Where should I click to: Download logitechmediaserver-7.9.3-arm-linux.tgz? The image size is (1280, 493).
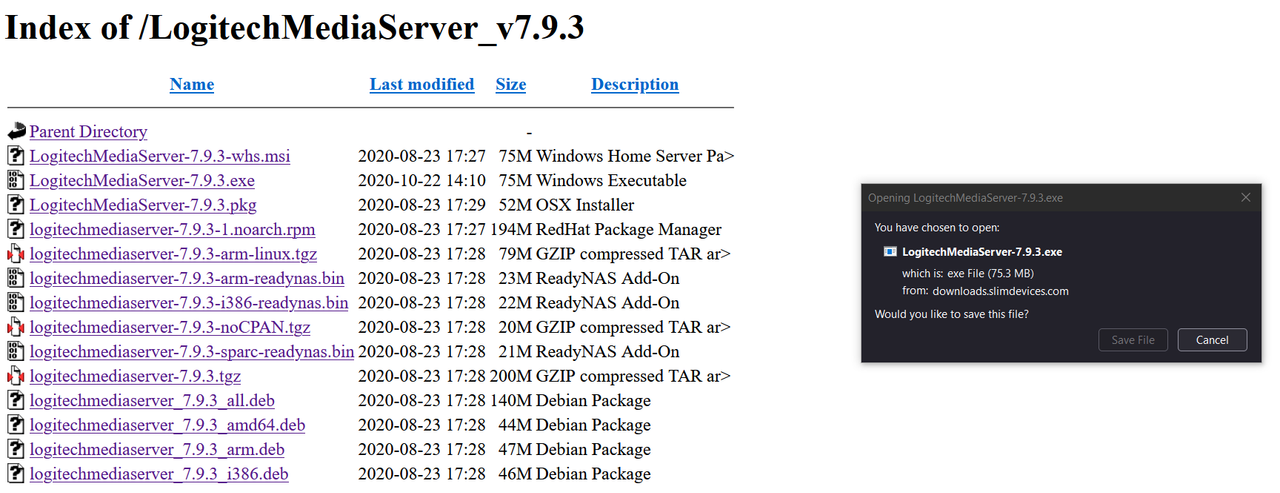(173, 254)
